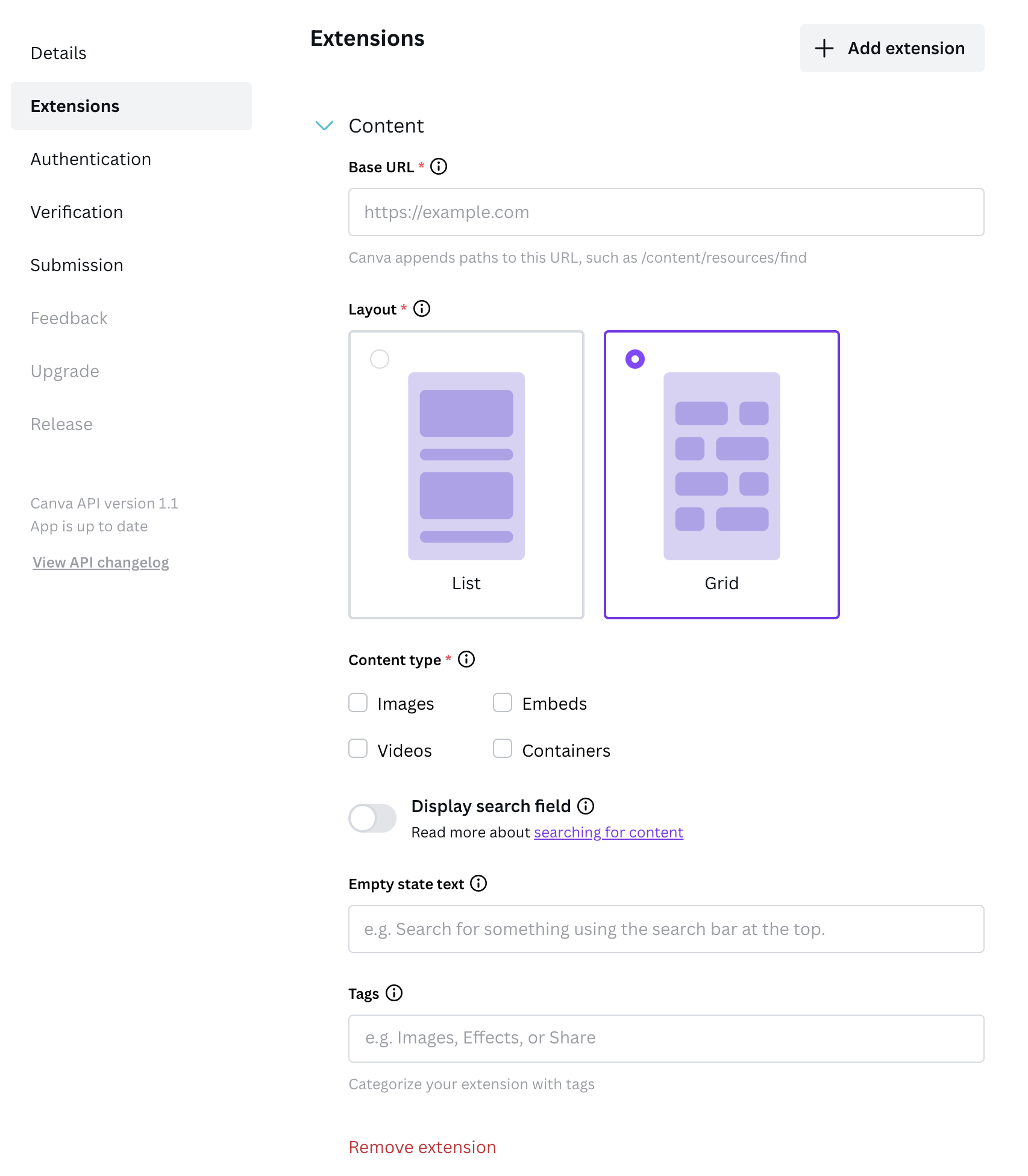Click the plus icon in Add extension

[824, 48]
